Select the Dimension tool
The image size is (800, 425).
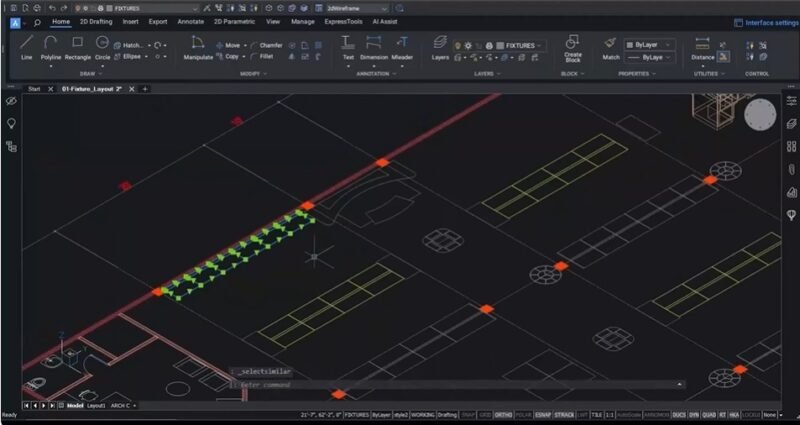pos(374,48)
